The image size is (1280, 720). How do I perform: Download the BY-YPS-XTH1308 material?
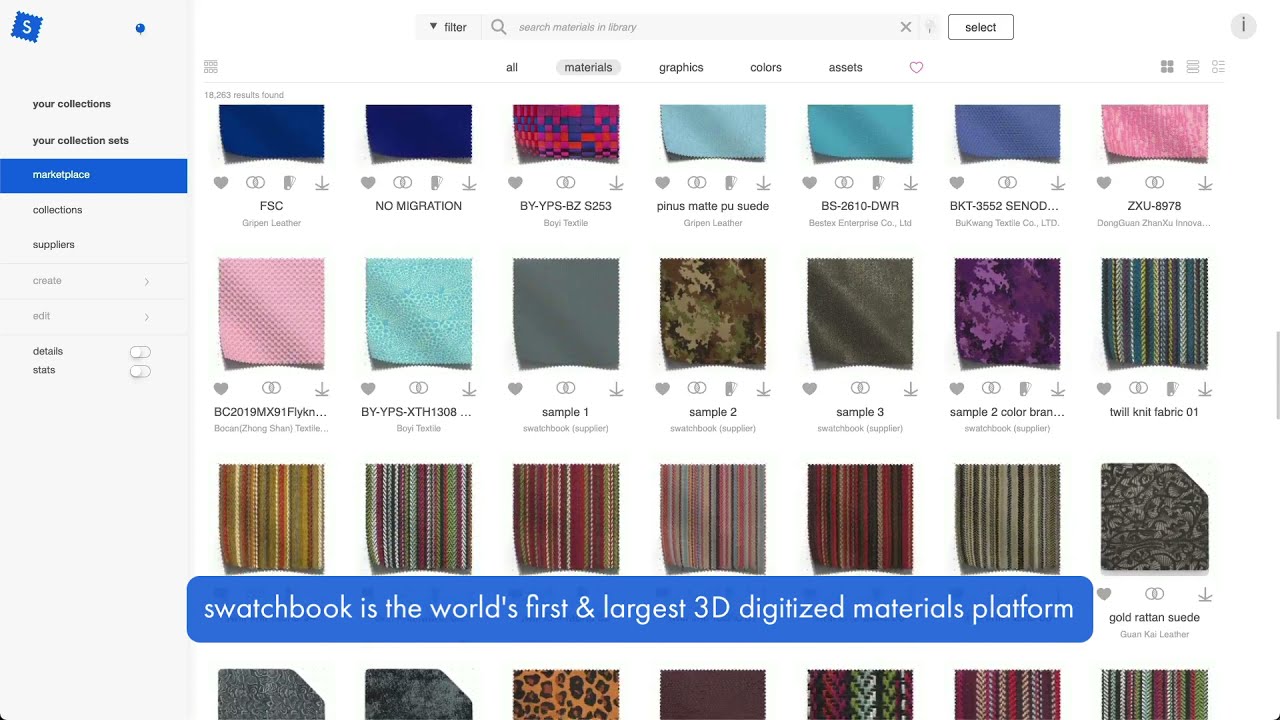point(469,389)
